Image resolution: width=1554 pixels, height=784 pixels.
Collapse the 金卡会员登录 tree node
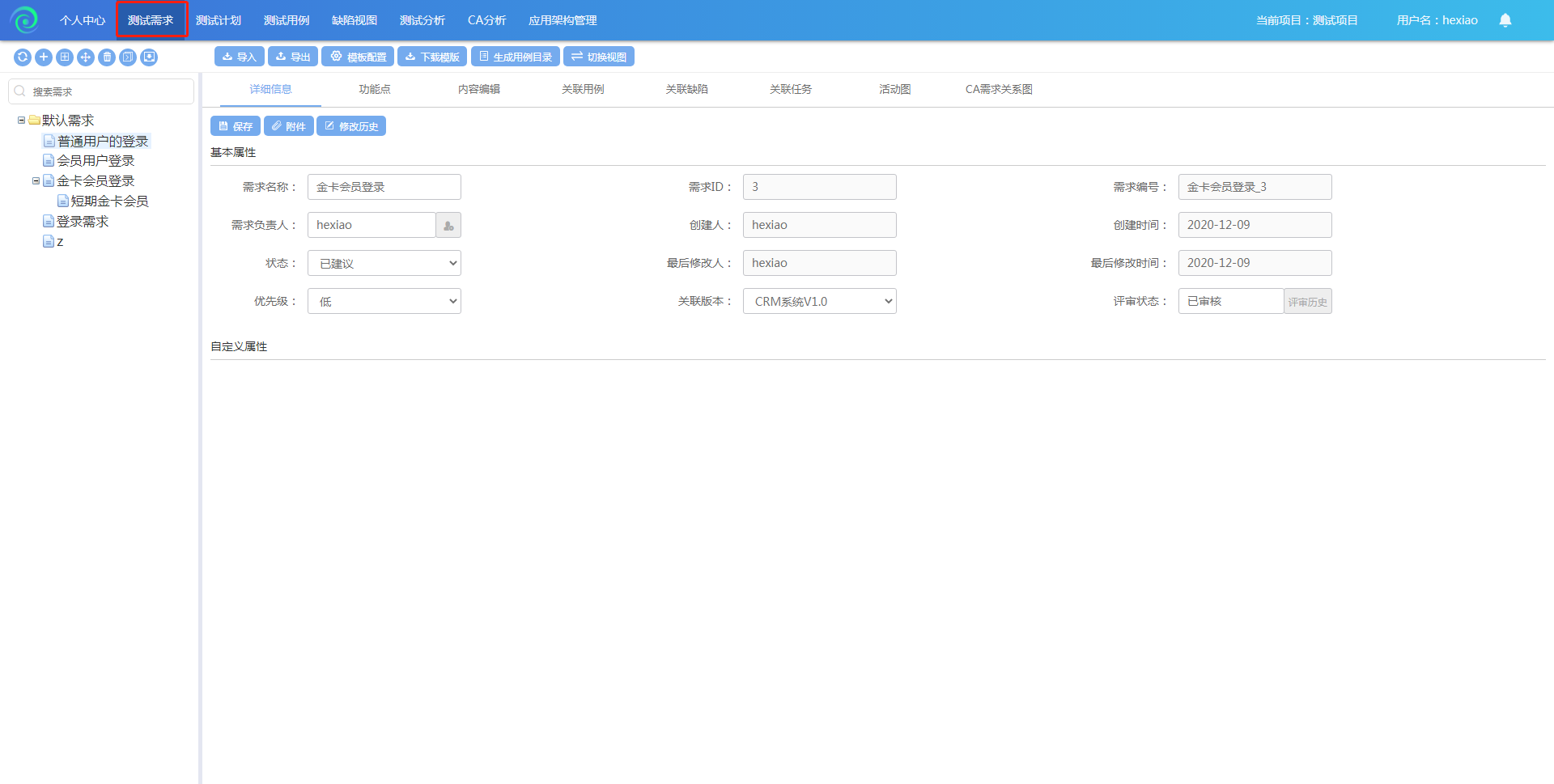pyautogui.click(x=36, y=181)
